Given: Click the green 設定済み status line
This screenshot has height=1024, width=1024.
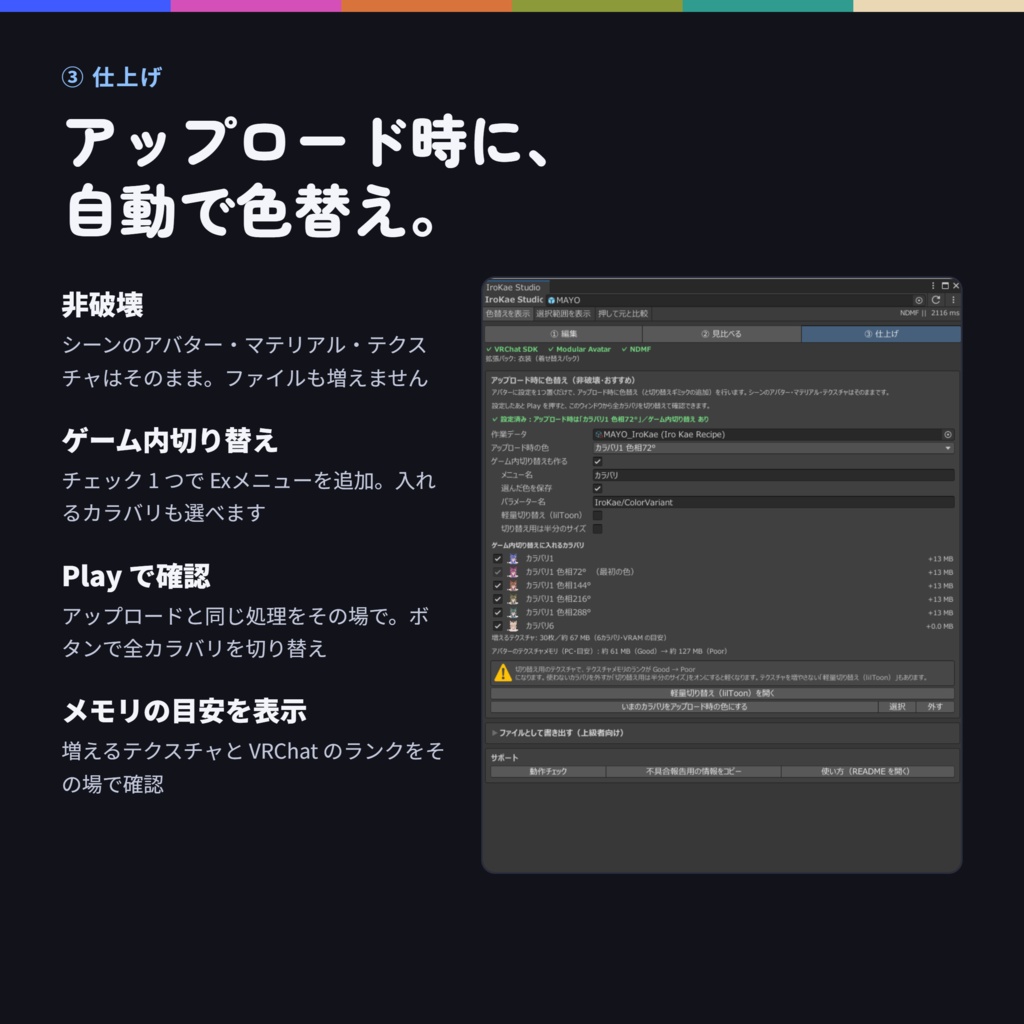Looking at the screenshot, I should pos(600,419).
